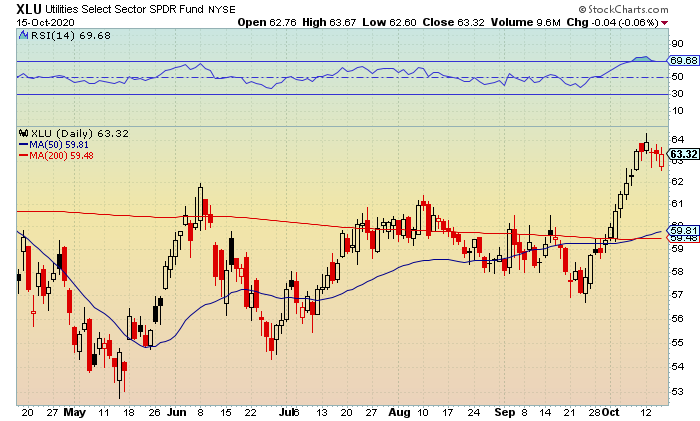
Task: Click the Close 63.32 value
Action: [x=453, y=22]
